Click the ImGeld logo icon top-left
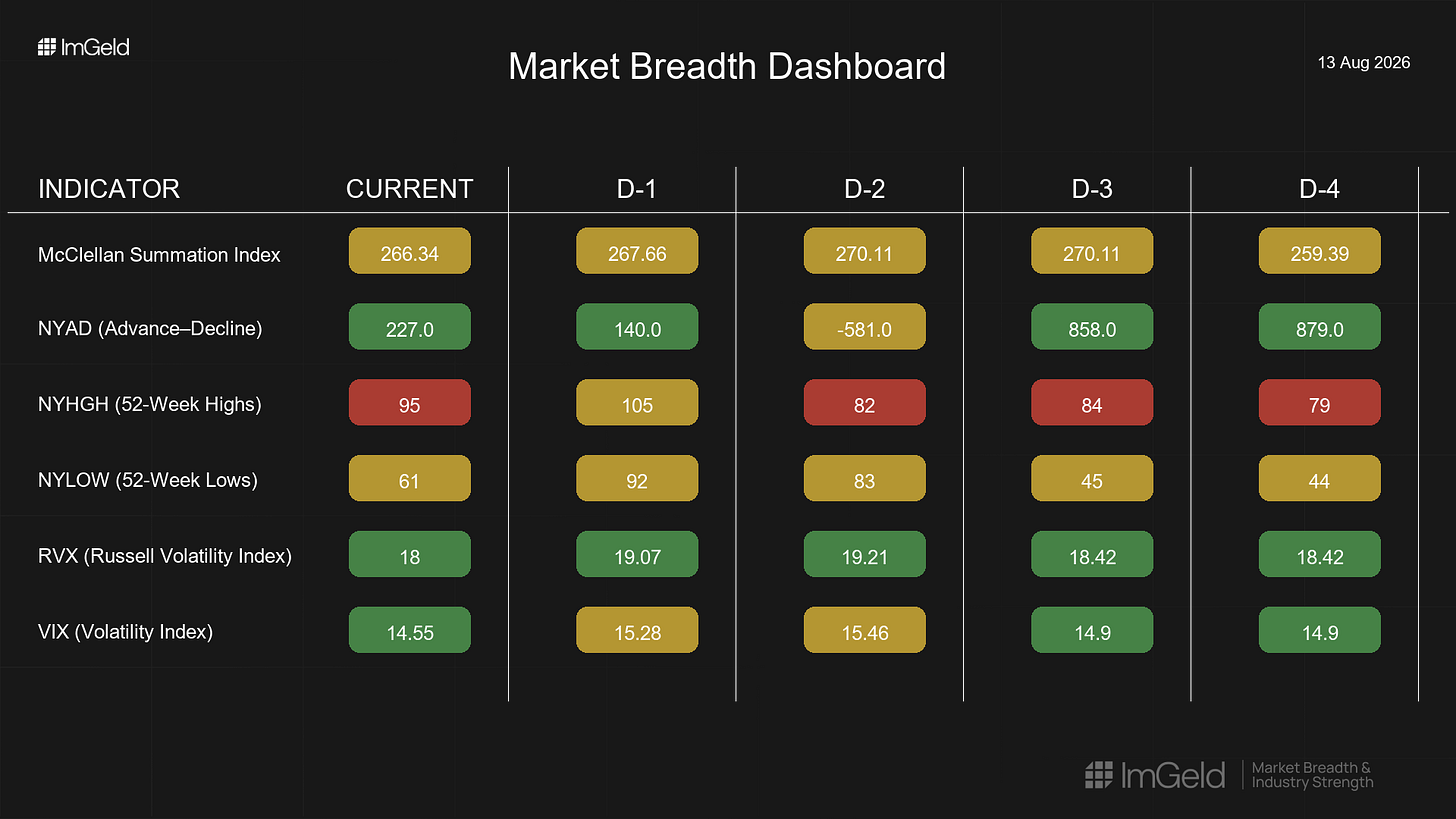The image size is (1456, 819). click(x=47, y=47)
